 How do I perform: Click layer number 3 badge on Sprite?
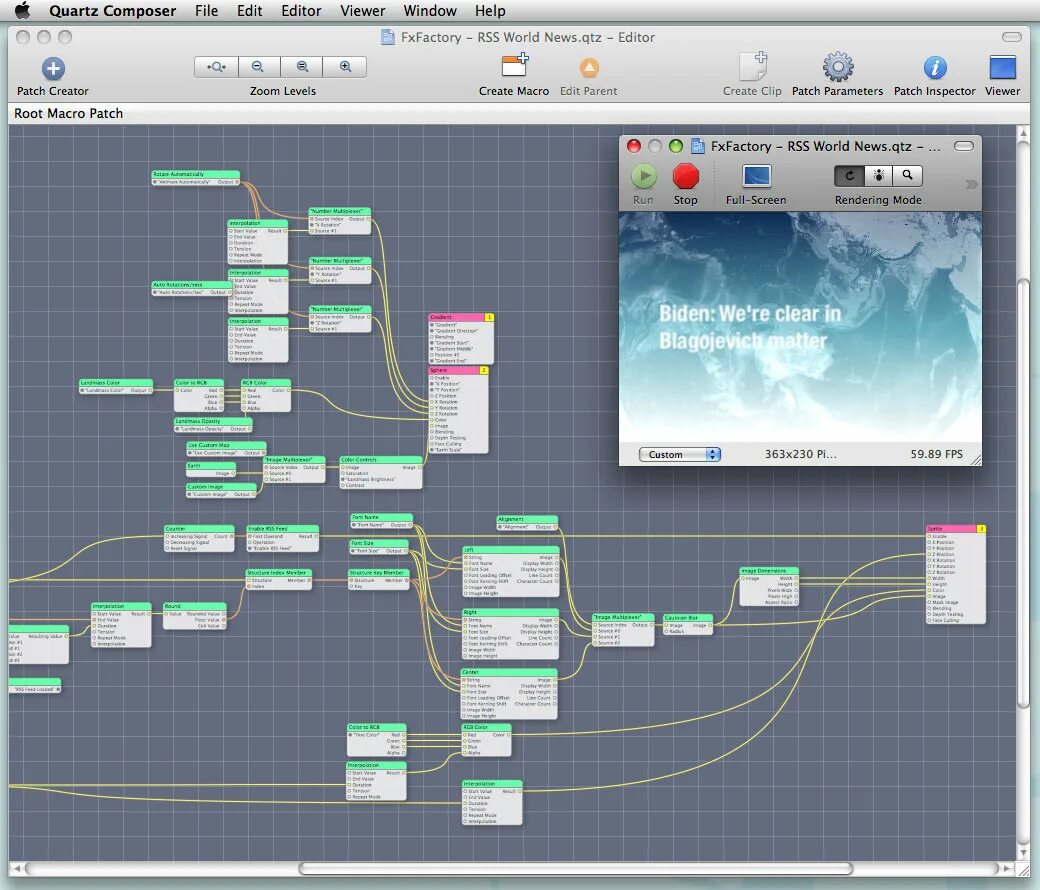tap(982, 529)
